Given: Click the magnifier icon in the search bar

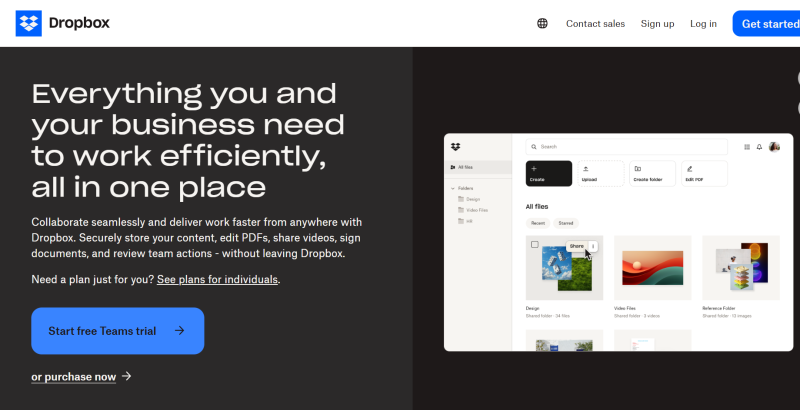Looking at the screenshot, I should (534, 147).
